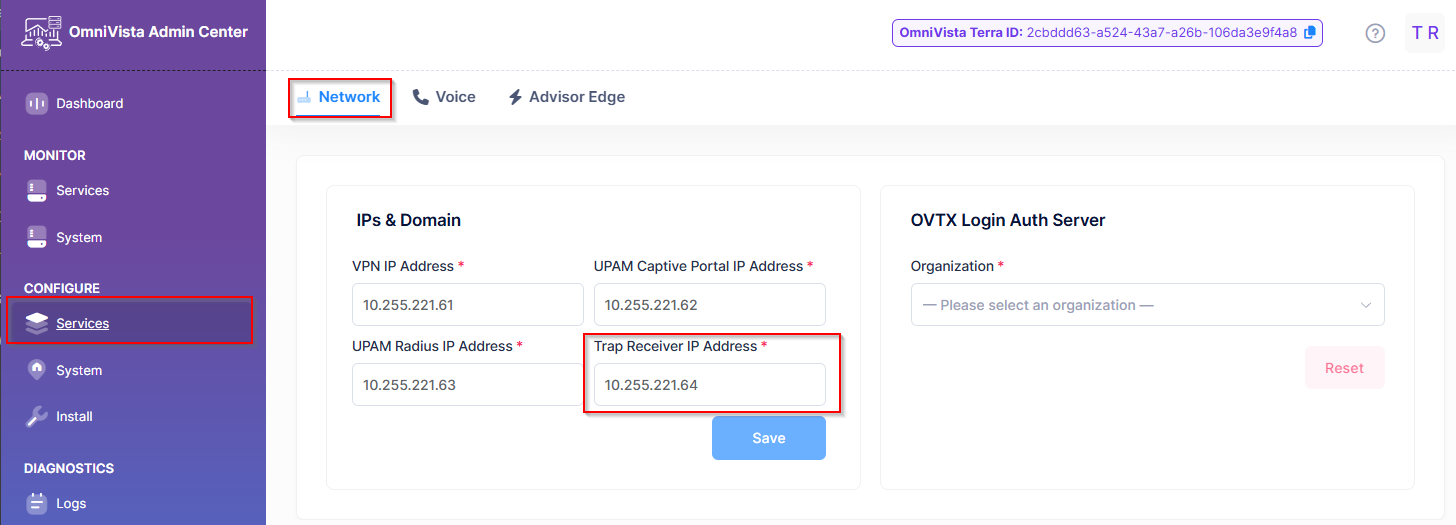Click the OmniVista Admin Center logo
Image resolution: width=1456 pixels, height=525 pixels.
pyautogui.click(x=40, y=32)
